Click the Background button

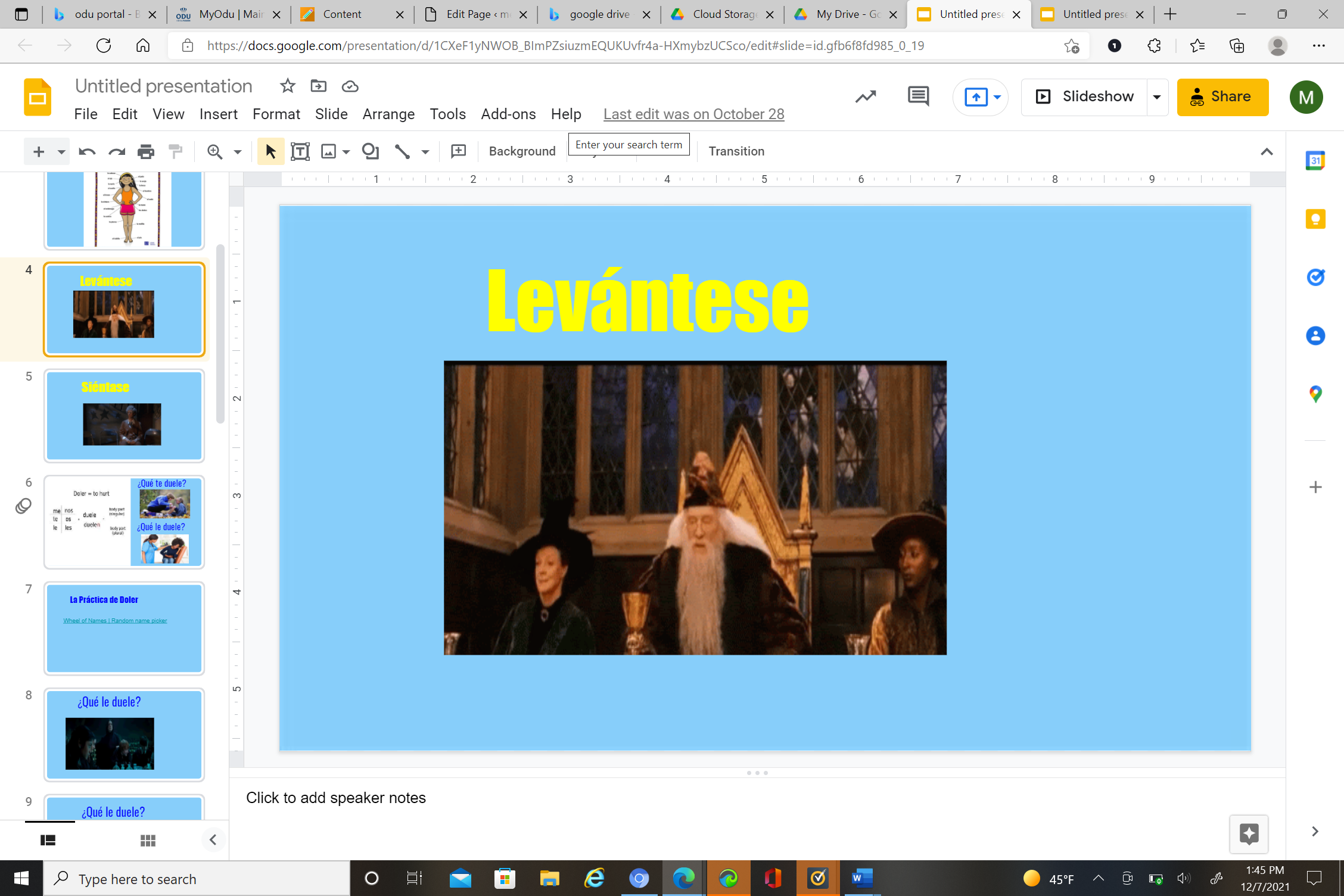point(522,151)
